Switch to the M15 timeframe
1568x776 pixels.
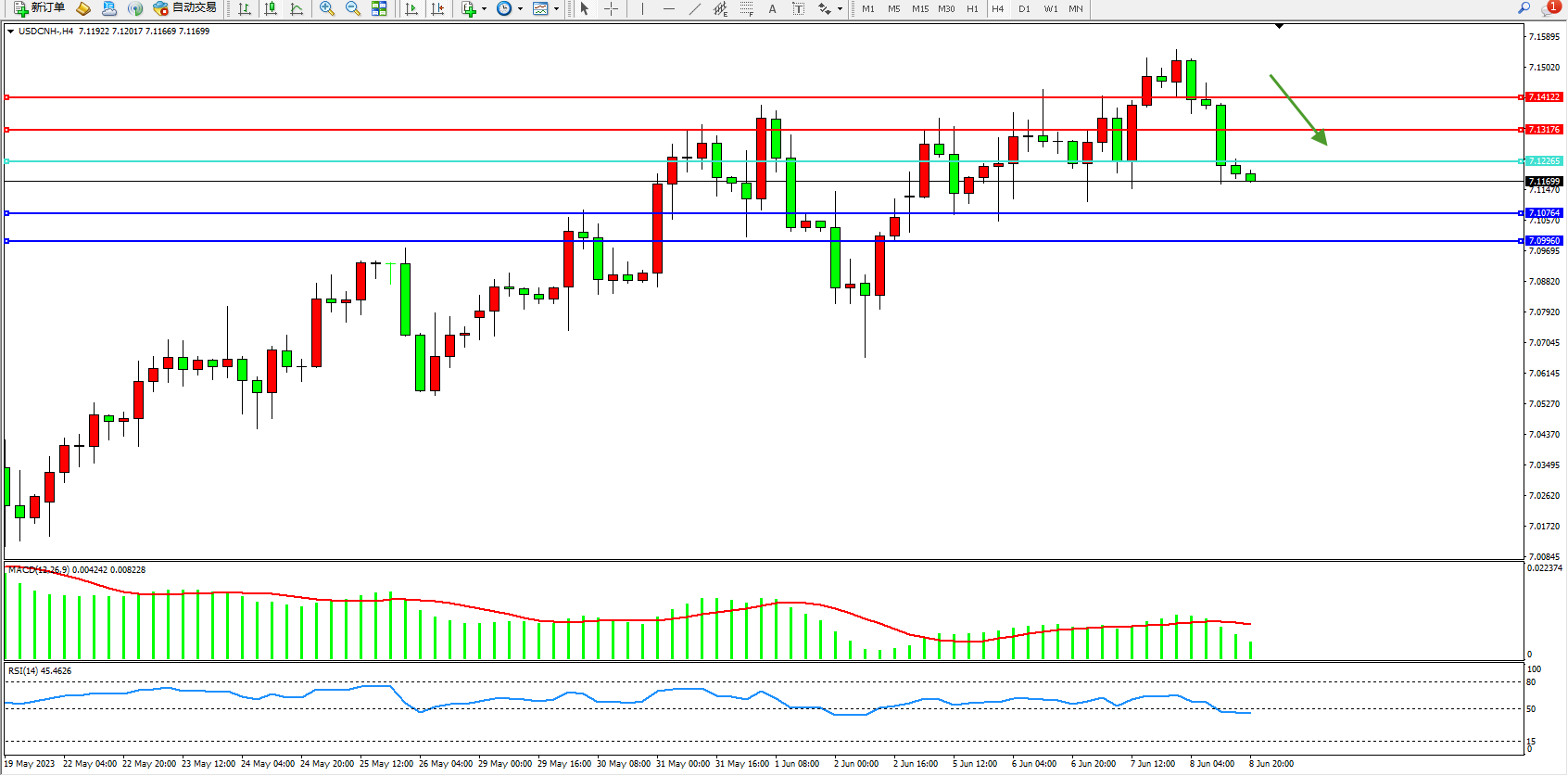click(919, 8)
